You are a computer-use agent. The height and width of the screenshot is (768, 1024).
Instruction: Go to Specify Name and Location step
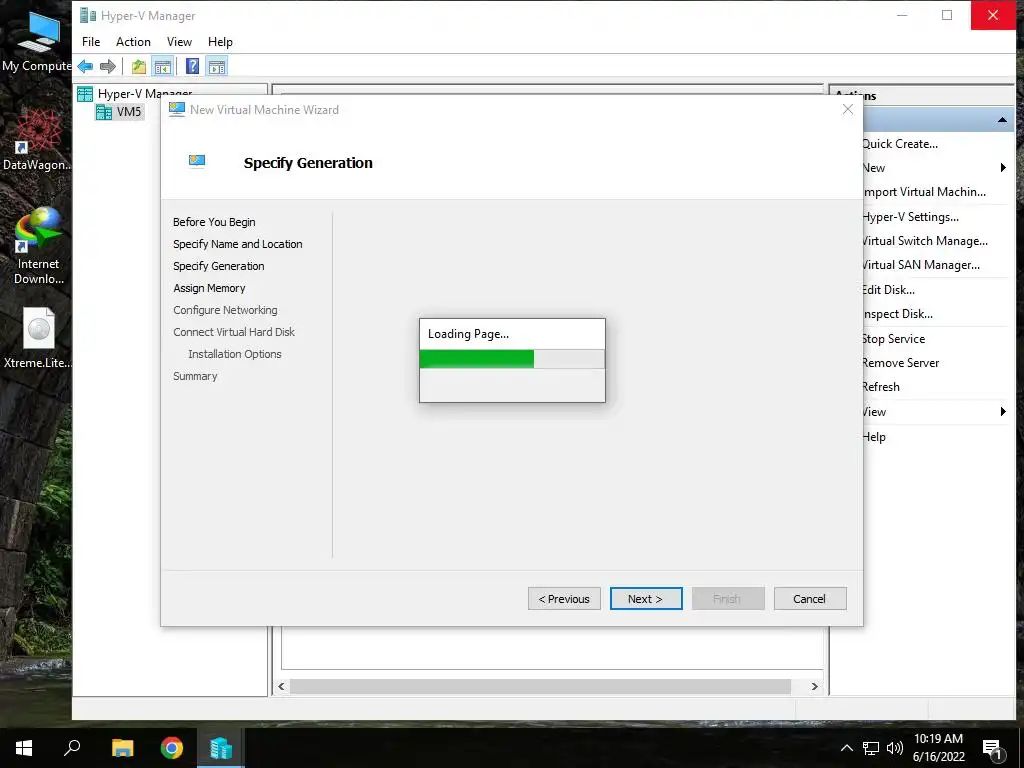click(238, 244)
